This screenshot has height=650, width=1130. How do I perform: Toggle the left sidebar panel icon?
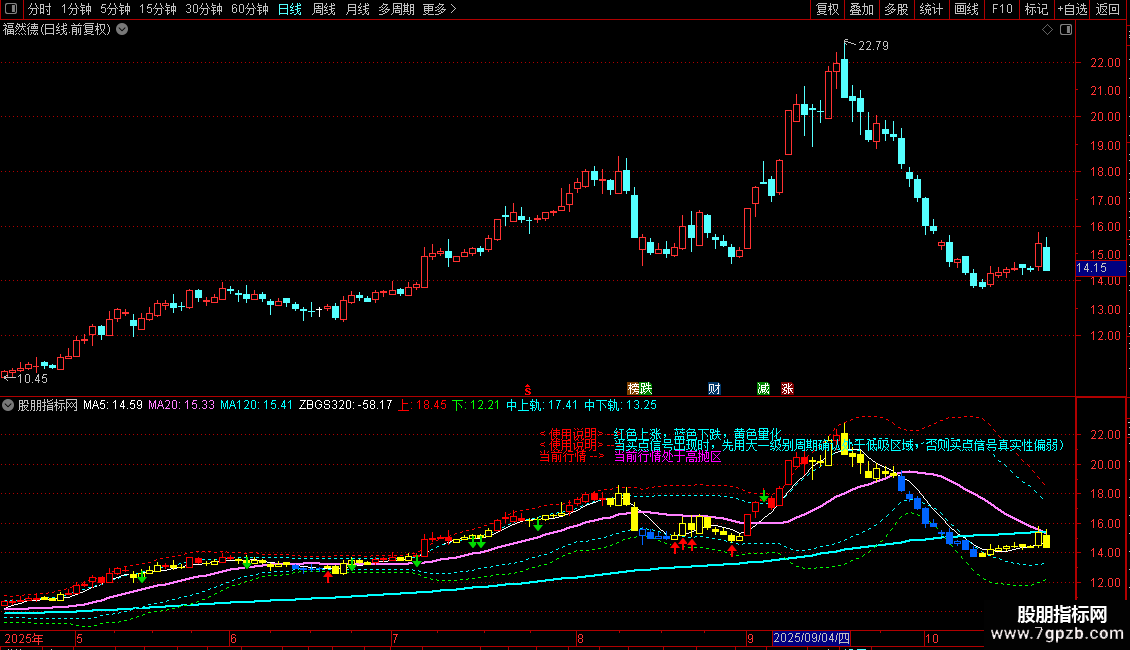11,9
